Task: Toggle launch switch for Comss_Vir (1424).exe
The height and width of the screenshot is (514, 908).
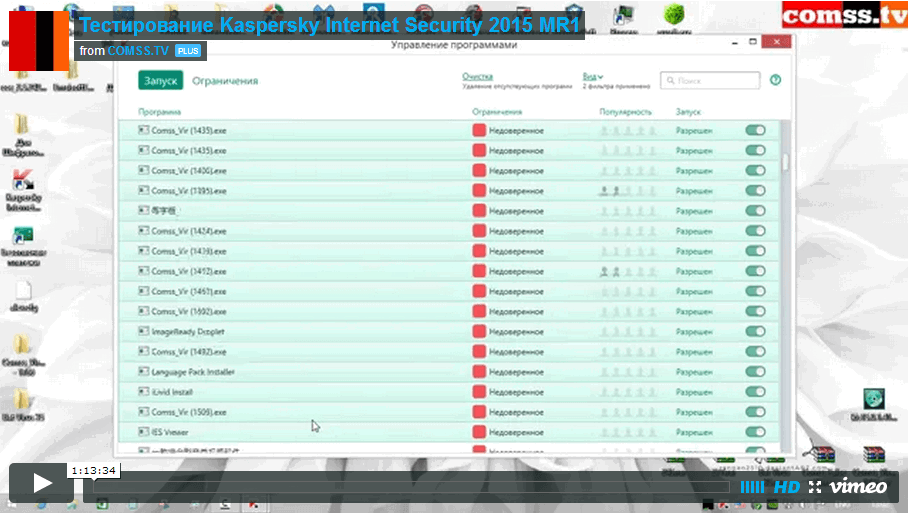Action: point(755,231)
